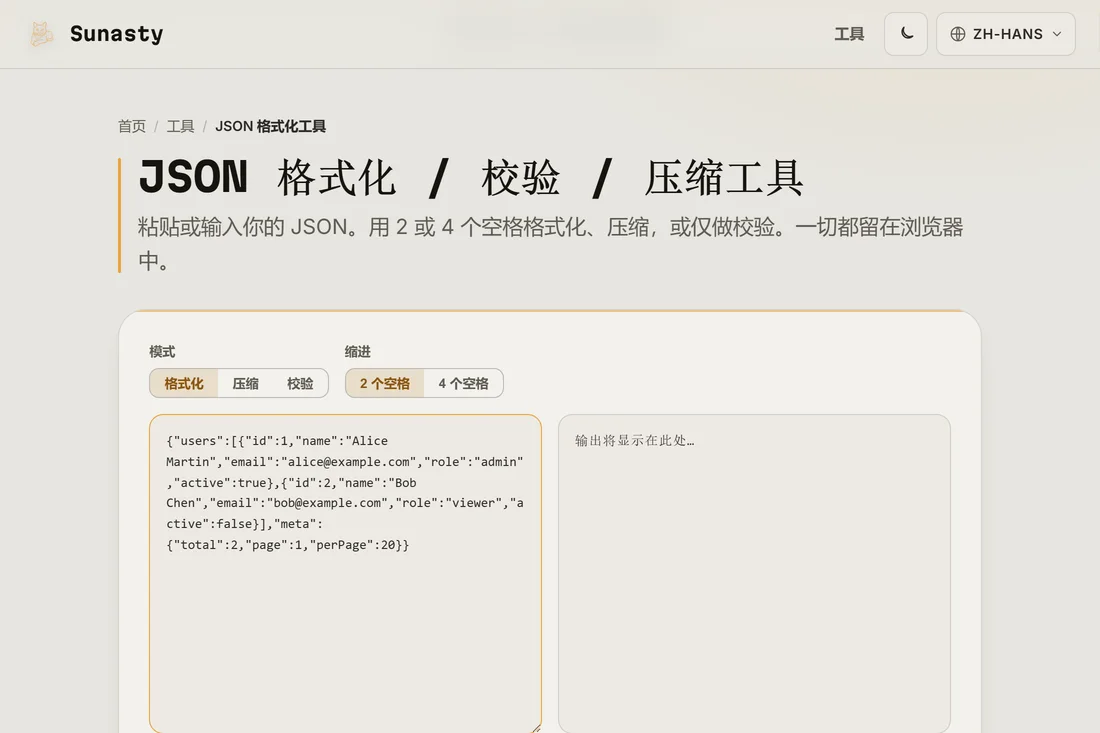The image size is (1100, 733).
Task: Select the 格式化 mode
Action: pyautogui.click(x=184, y=384)
